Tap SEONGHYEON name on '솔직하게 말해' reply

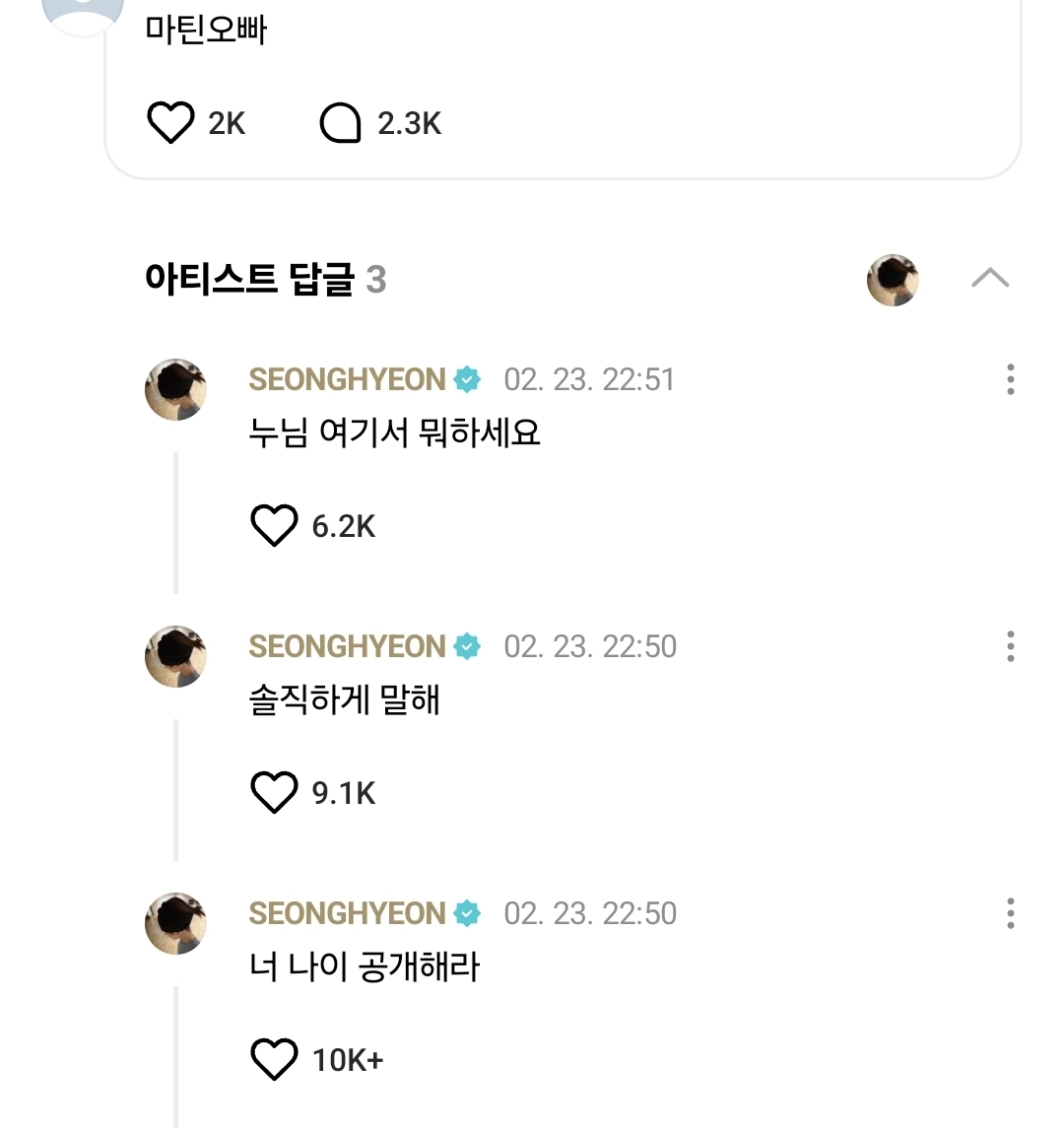click(x=347, y=647)
